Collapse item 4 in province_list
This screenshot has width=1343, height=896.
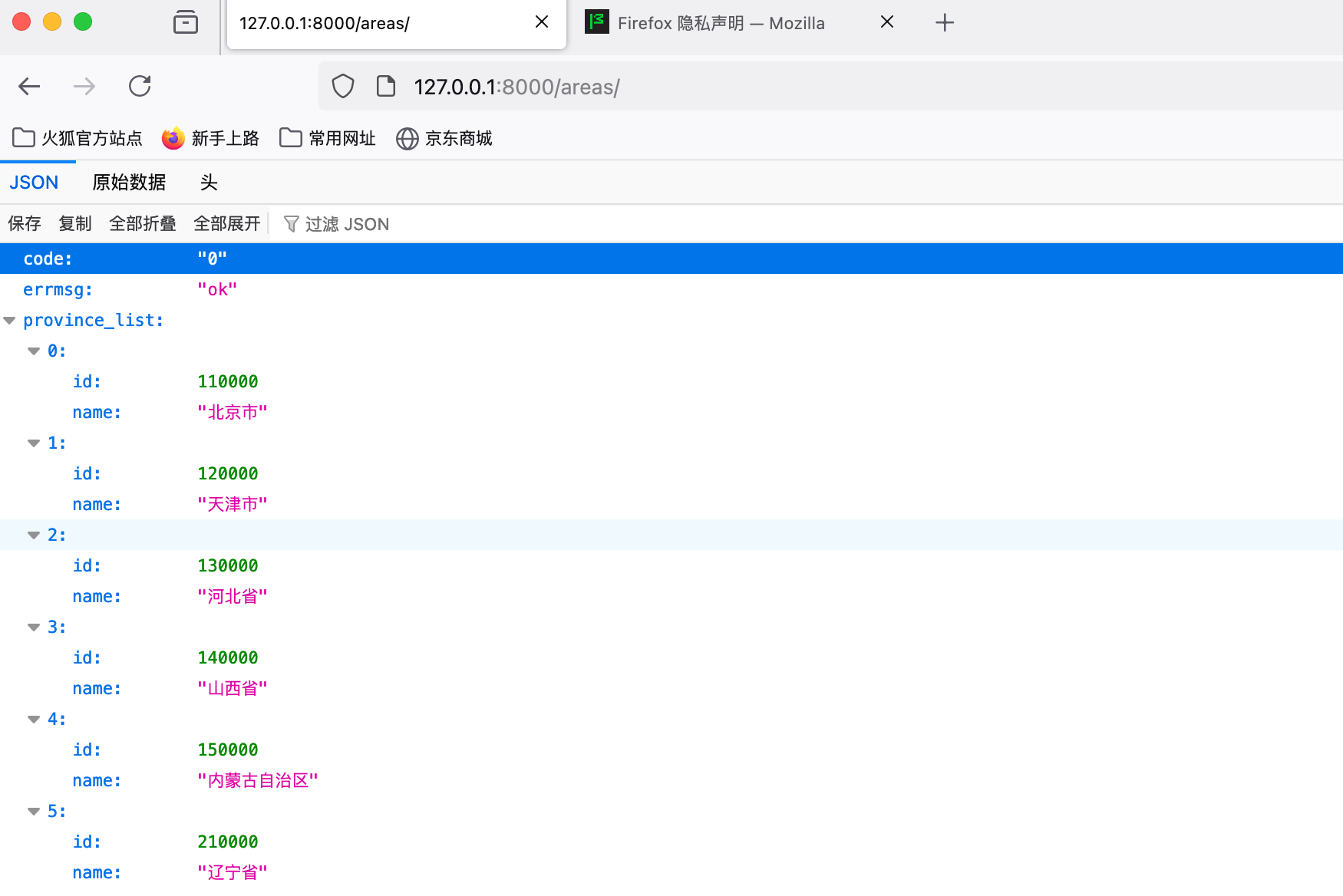(x=34, y=720)
